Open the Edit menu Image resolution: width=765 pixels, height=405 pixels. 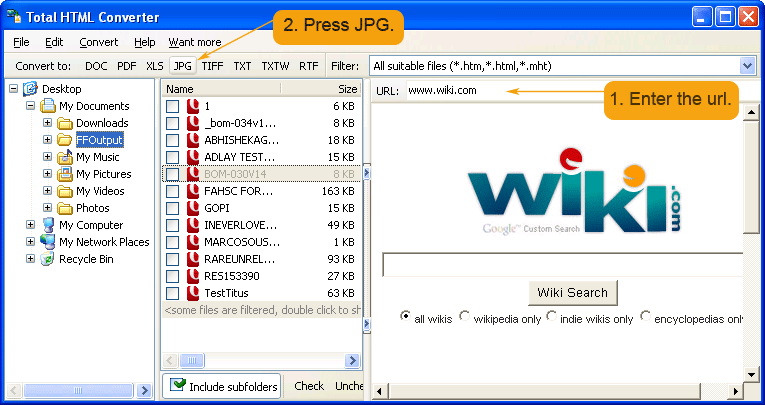(54, 42)
